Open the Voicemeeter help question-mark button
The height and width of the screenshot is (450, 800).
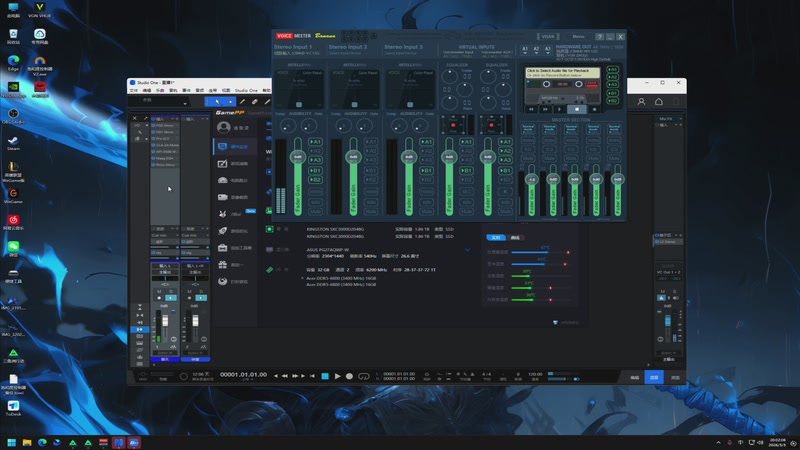pos(600,37)
